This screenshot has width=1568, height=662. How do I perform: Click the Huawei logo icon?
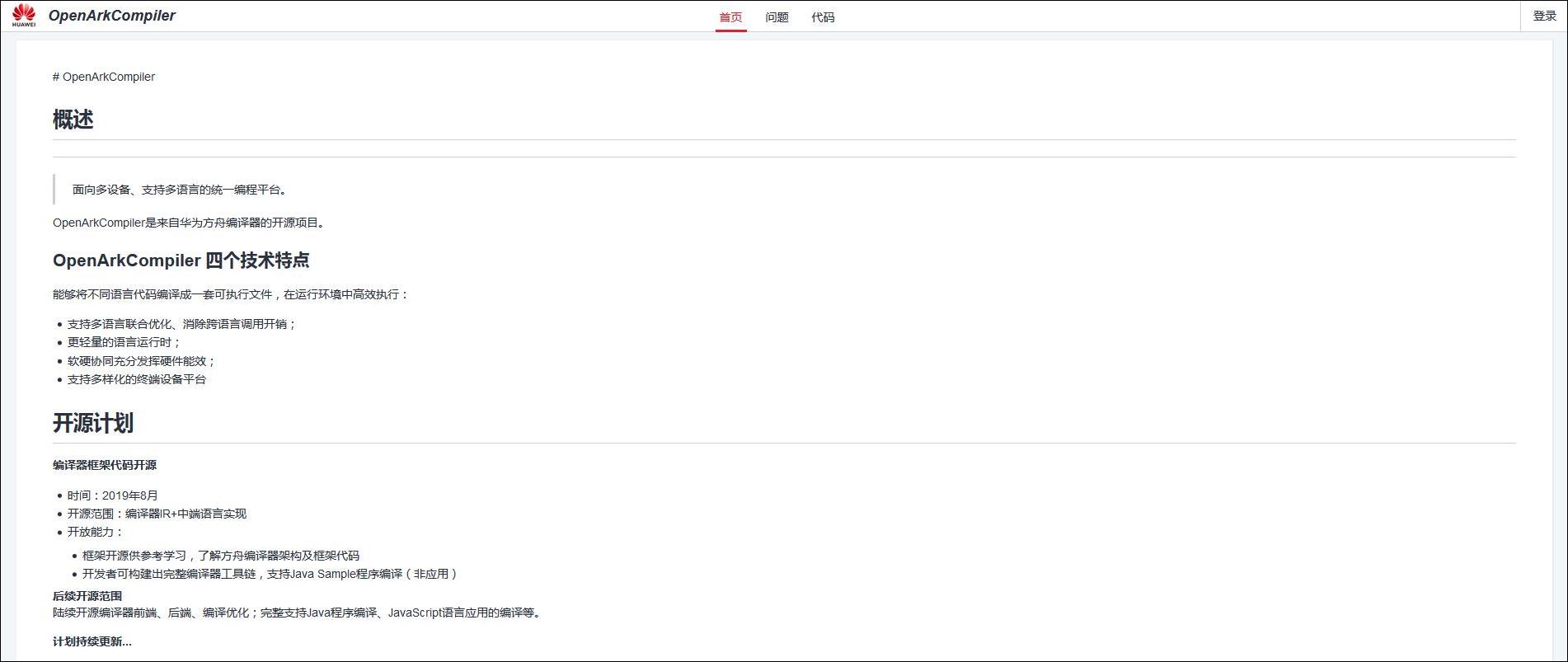[x=24, y=15]
